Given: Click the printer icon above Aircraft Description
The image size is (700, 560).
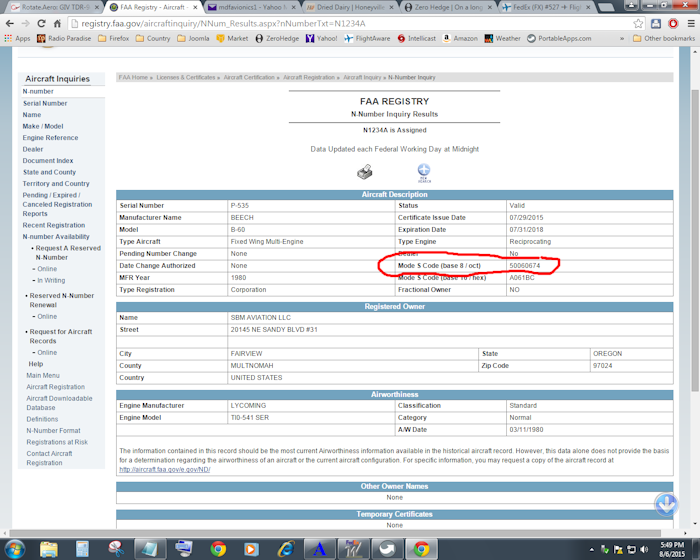Looking at the screenshot, I should point(365,172).
